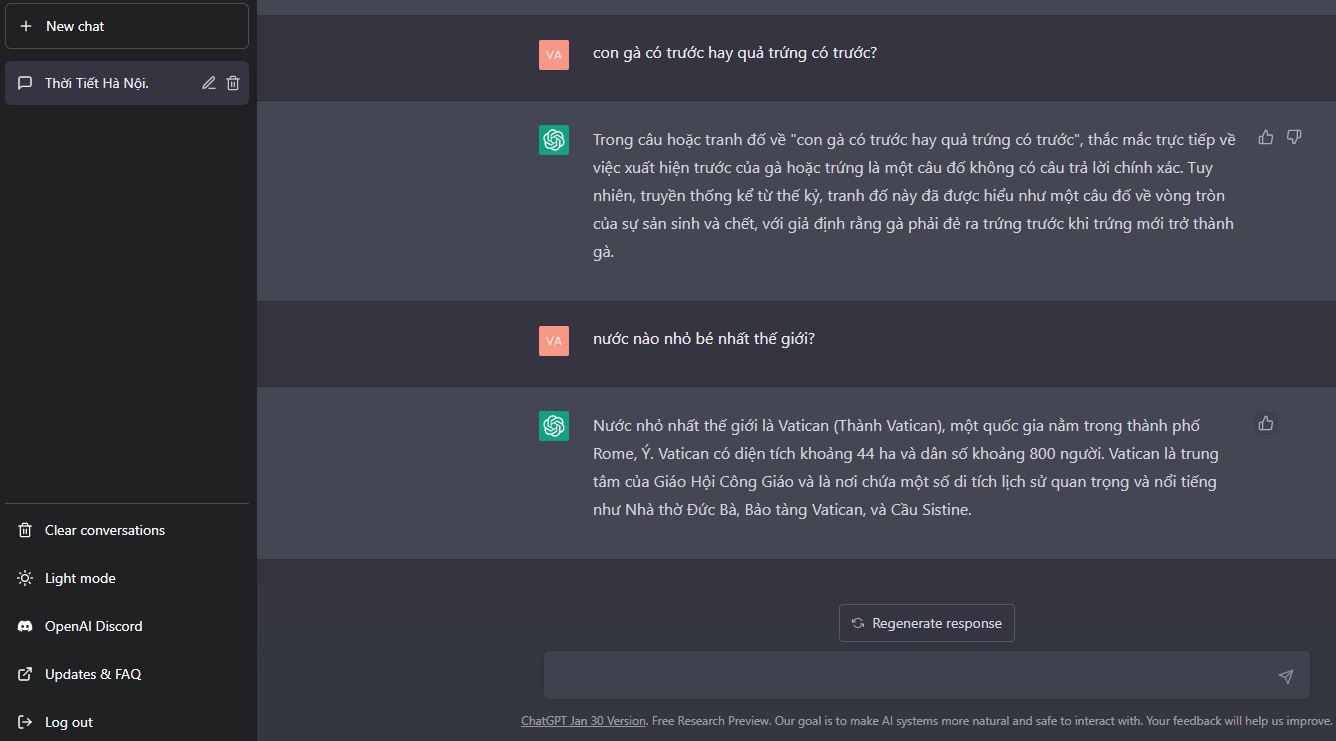1336x741 pixels.
Task: Click the VA avatar next to the country question
Action: (553, 340)
